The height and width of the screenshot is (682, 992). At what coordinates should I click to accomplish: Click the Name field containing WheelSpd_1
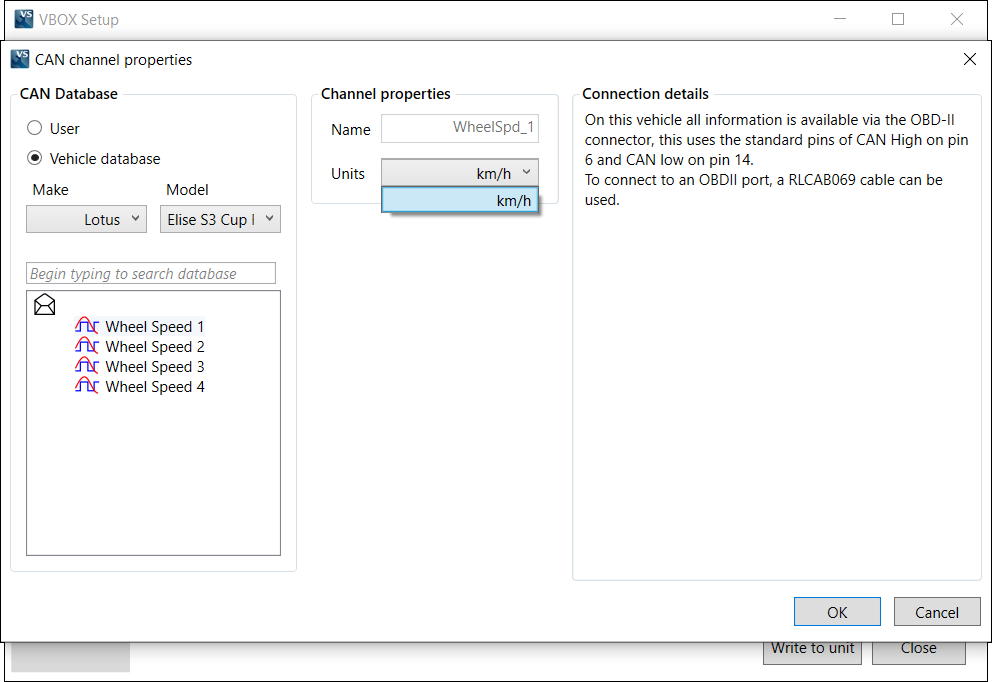pos(460,128)
